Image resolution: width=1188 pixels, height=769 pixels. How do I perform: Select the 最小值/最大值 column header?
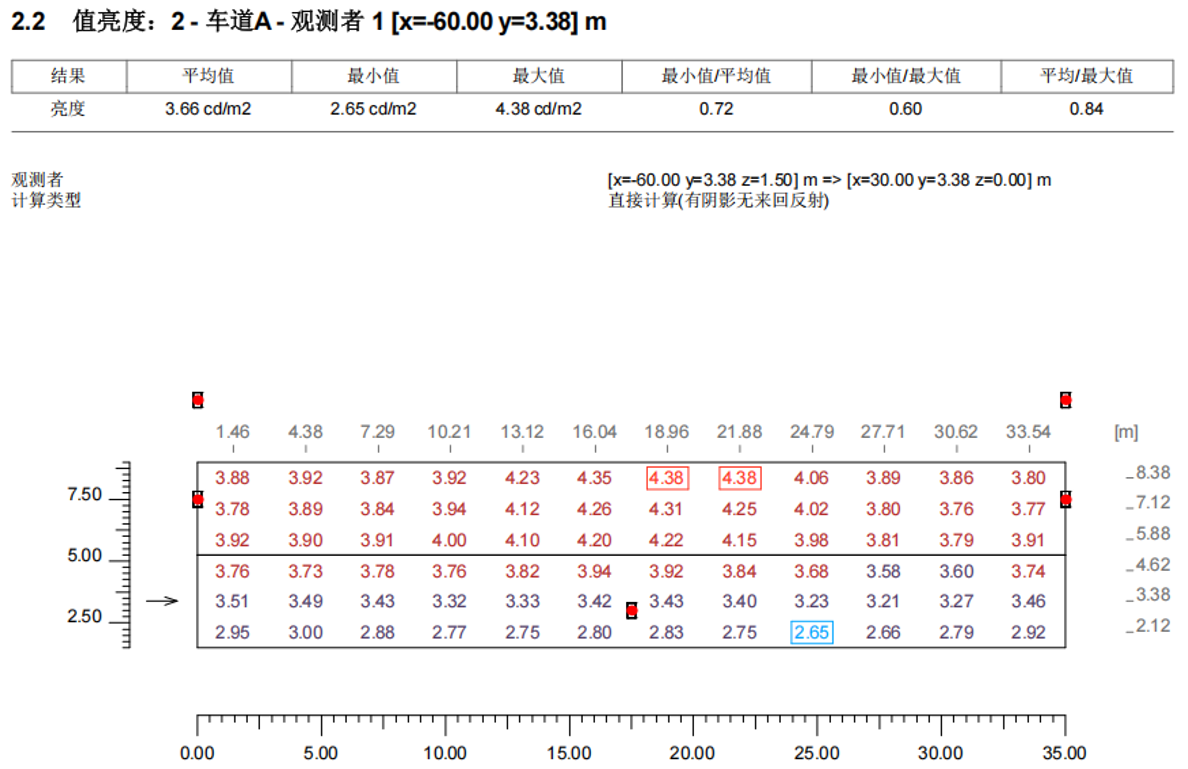(x=905, y=76)
